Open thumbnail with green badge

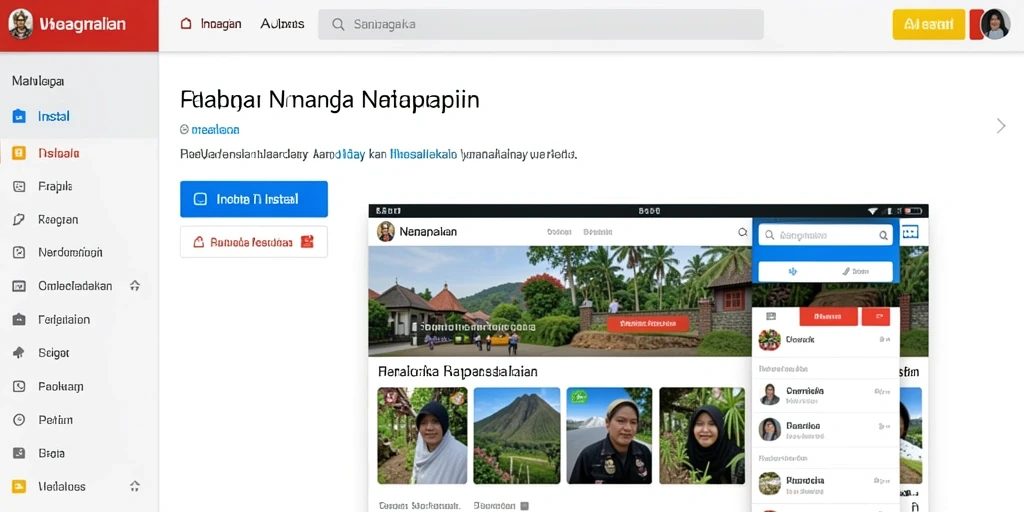tap(609, 436)
